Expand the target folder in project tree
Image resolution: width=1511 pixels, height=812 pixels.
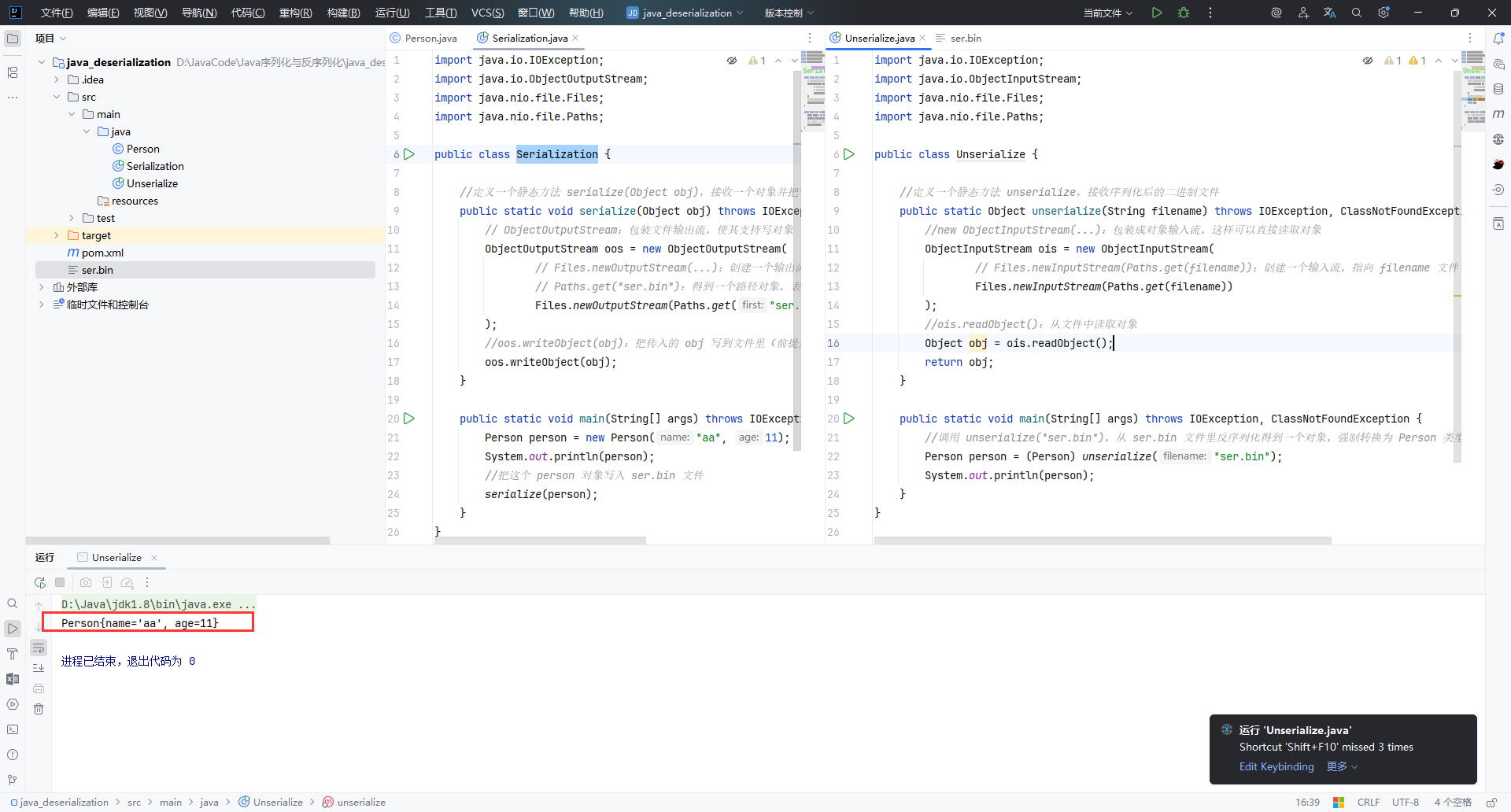point(57,235)
